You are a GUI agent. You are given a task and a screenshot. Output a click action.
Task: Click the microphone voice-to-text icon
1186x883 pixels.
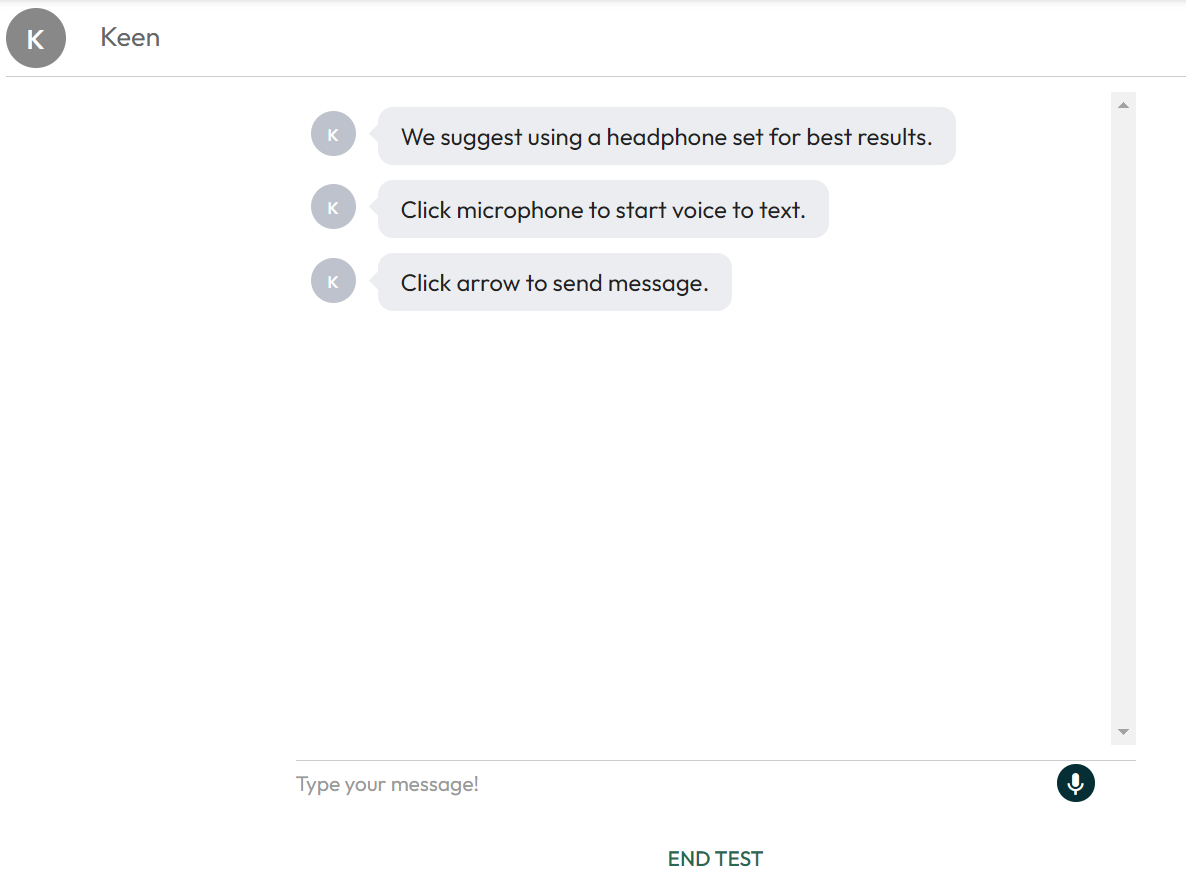point(1075,783)
